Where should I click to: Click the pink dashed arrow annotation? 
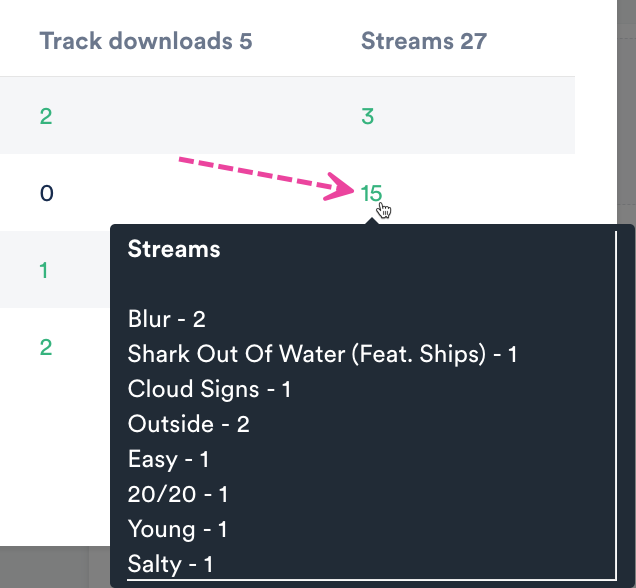coord(265,176)
